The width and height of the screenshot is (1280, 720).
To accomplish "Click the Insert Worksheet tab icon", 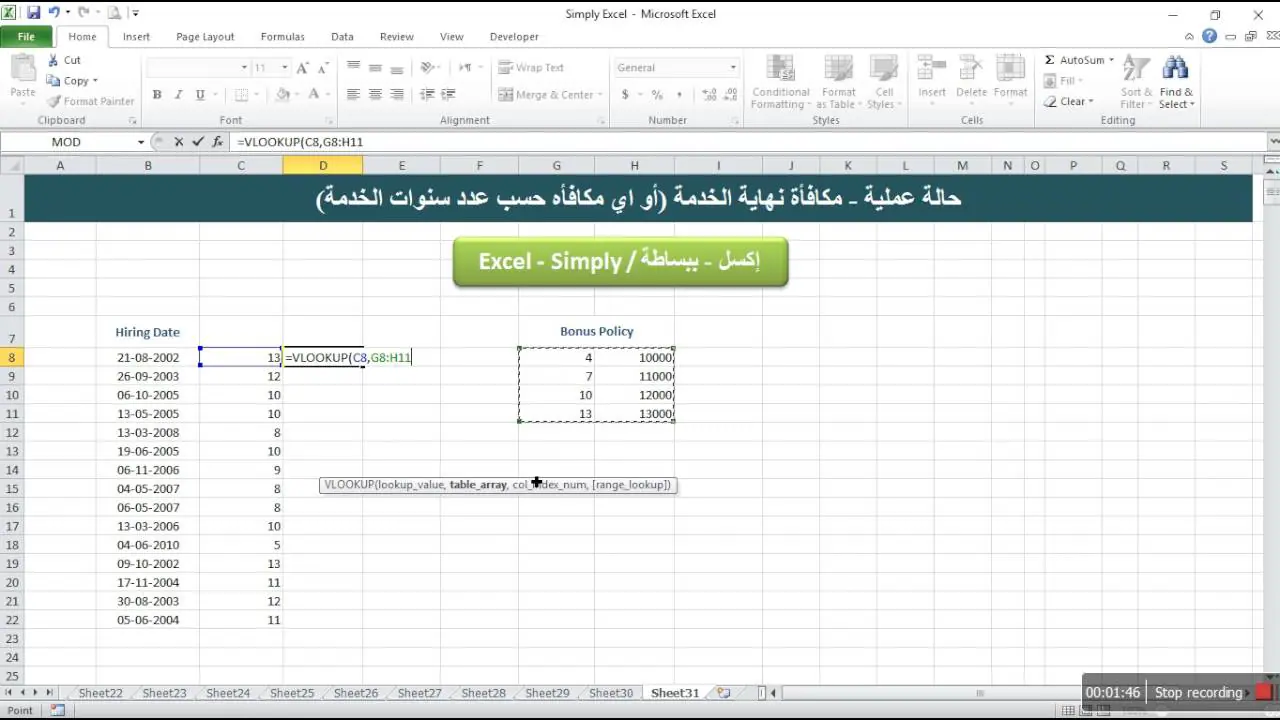I will click(x=724, y=692).
